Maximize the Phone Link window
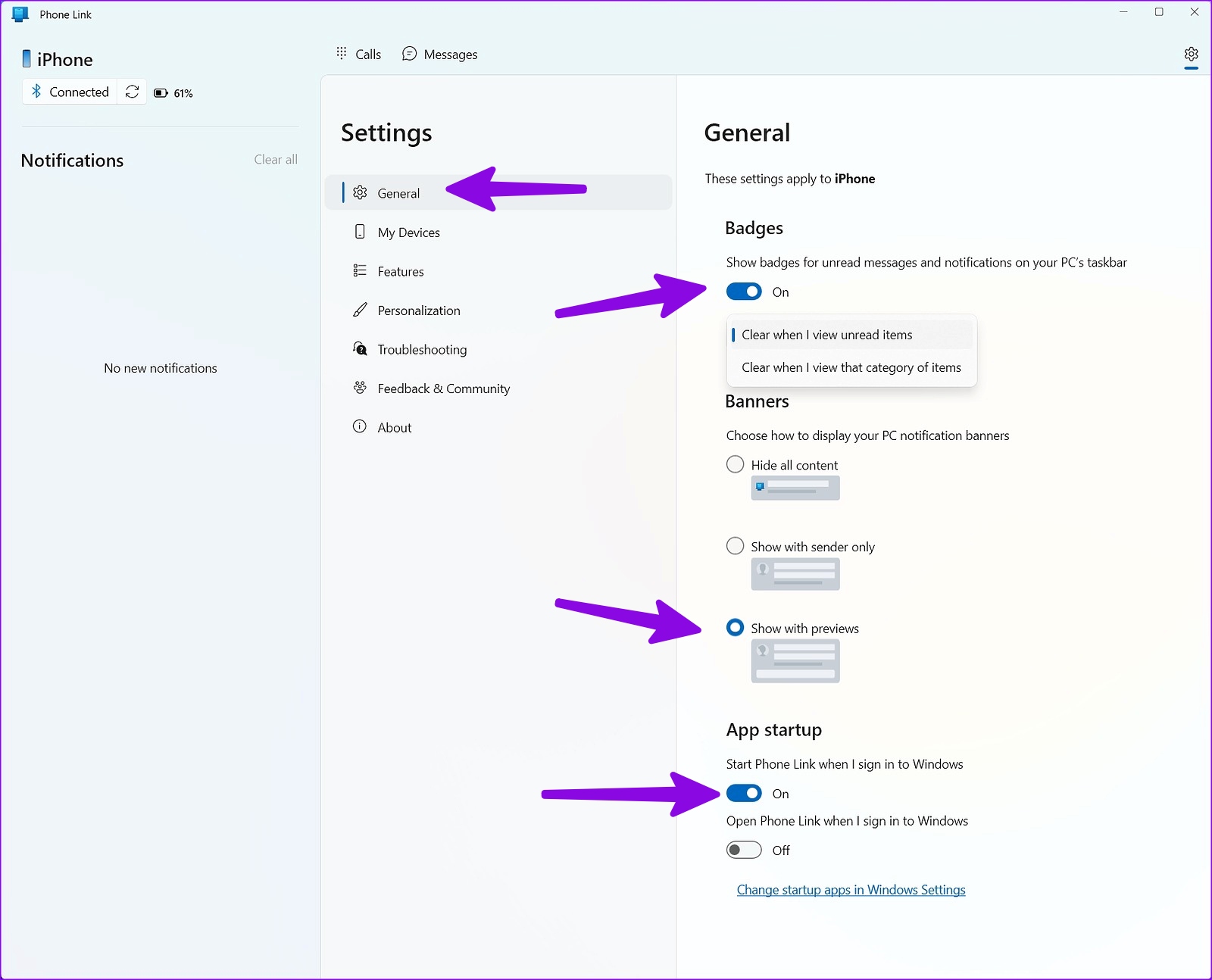Viewport: 1212px width, 980px height. coord(1159,12)
